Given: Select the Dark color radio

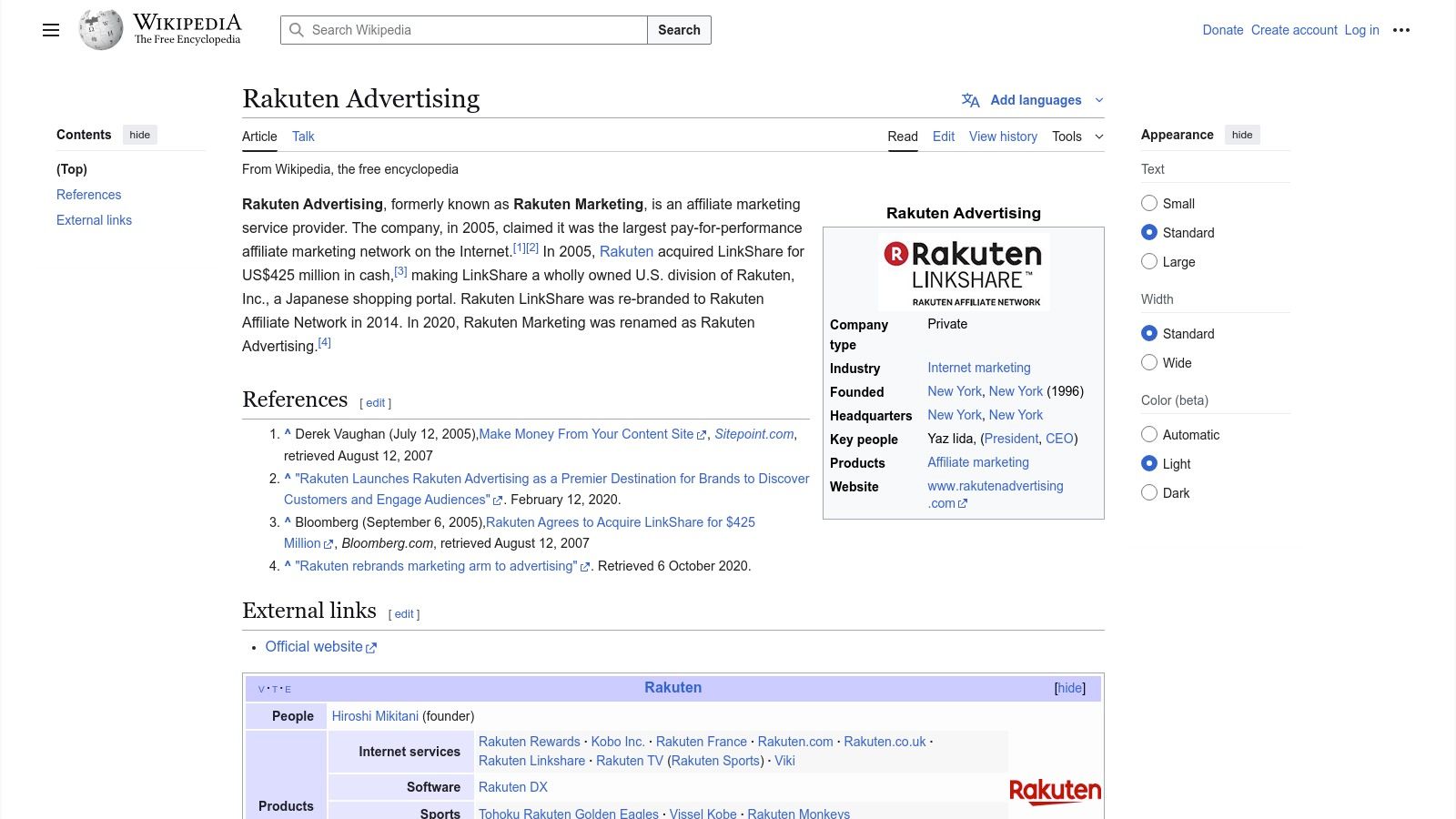Looking at the screenshot, I should coord(1149,493).
